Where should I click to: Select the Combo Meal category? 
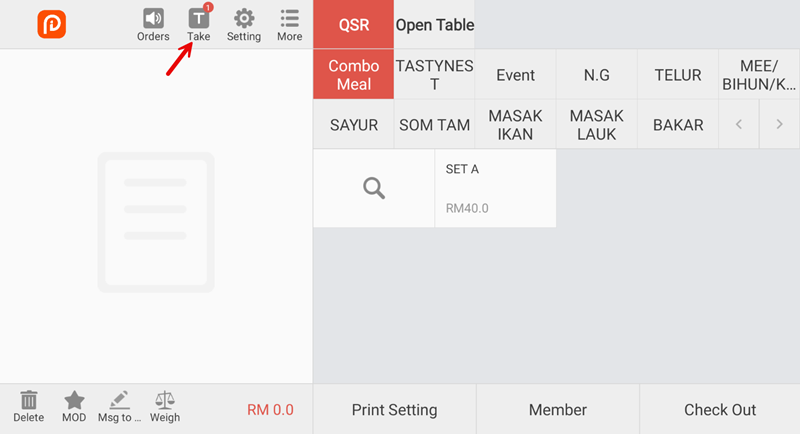354,75
